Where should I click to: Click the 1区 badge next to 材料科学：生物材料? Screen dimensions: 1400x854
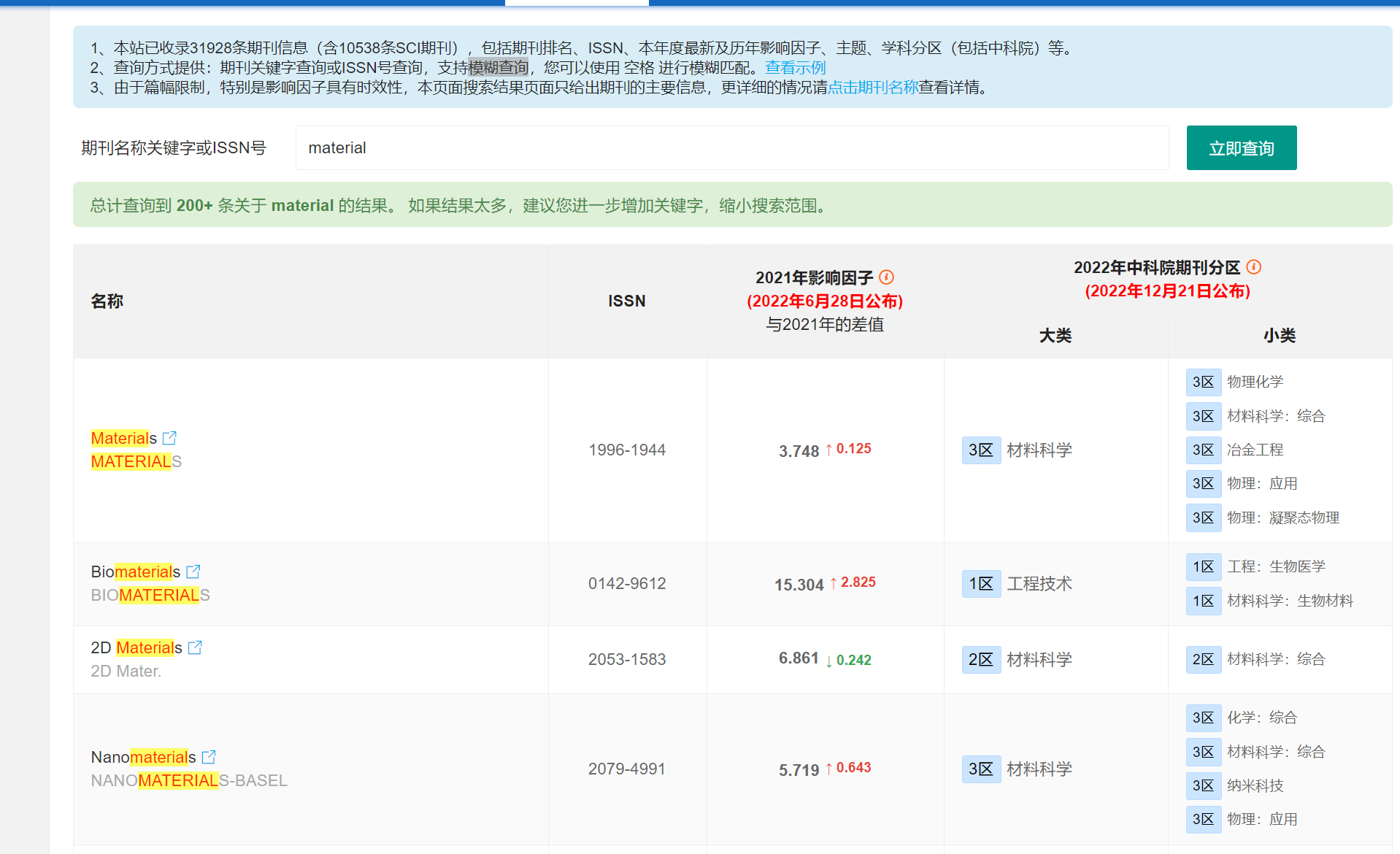point(1203,601)
